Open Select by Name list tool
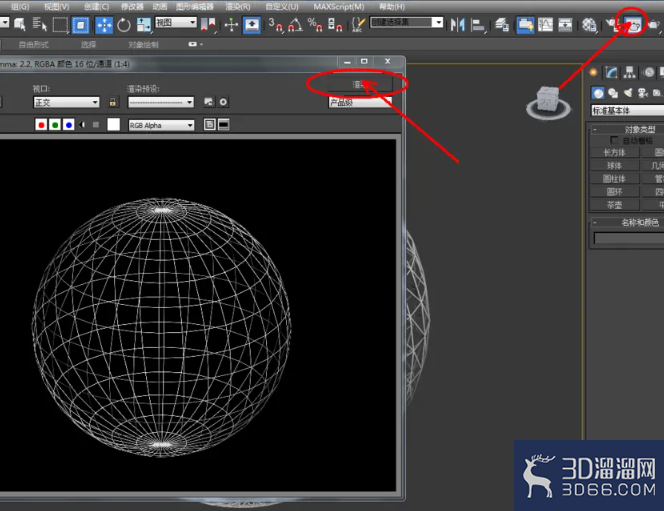Viewport: 664px width, 511px height. pyautogui.click(x=39, y=24)
